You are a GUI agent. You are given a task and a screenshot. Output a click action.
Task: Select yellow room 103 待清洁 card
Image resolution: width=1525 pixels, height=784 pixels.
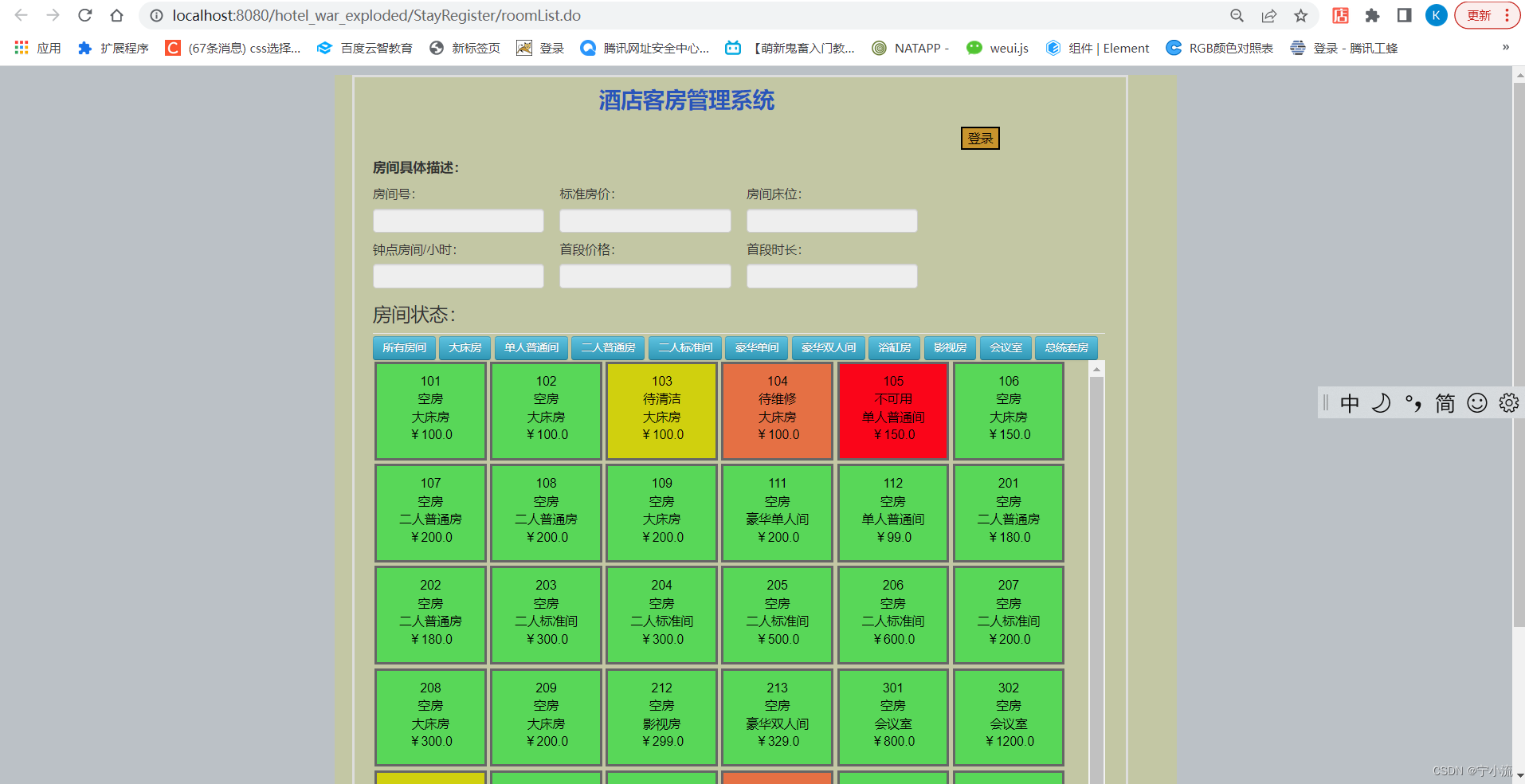click(661, 411)
